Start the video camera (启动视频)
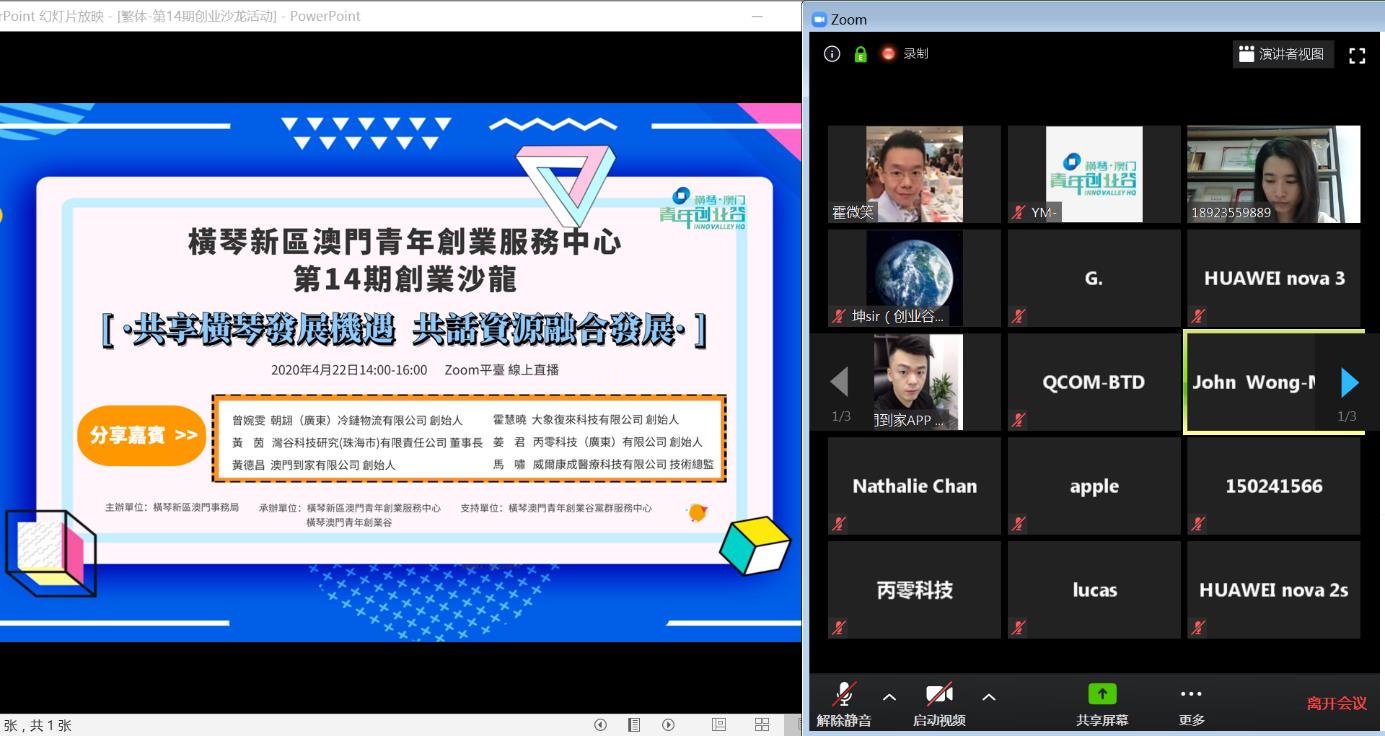Viewport: 1385px width, 736px height. click(x=938, y=694)
